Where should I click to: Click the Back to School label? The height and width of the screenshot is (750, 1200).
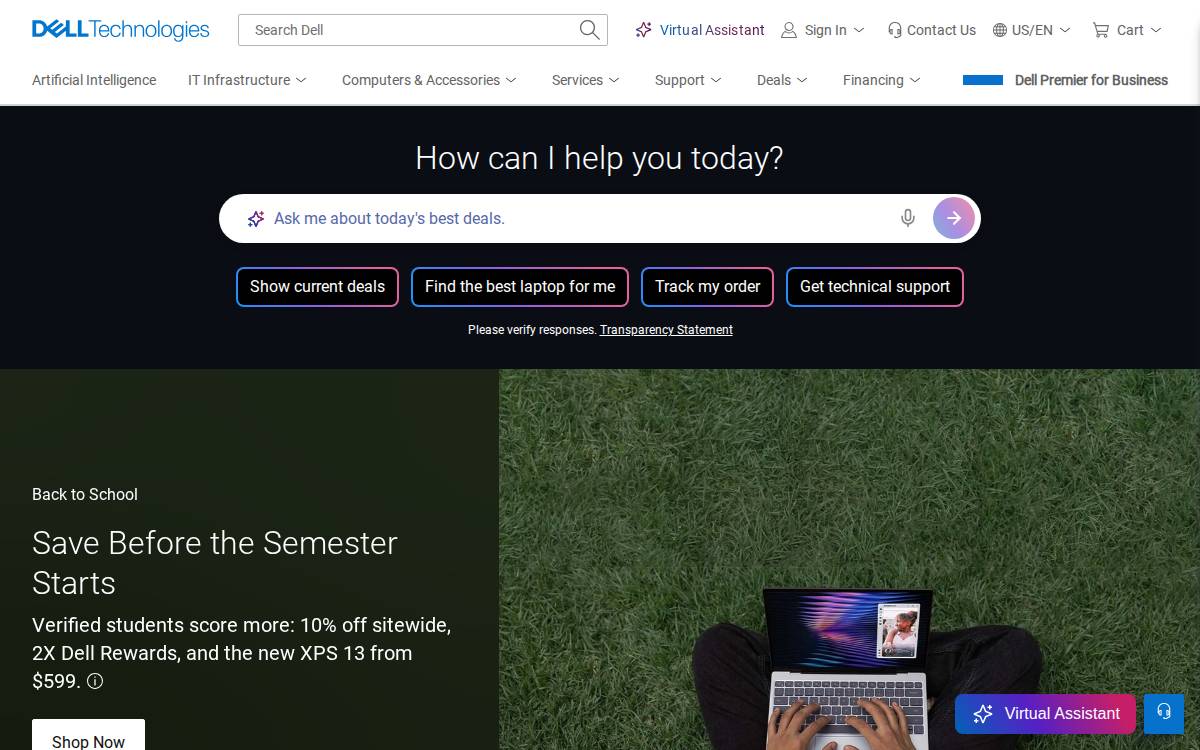pos(85,494)
